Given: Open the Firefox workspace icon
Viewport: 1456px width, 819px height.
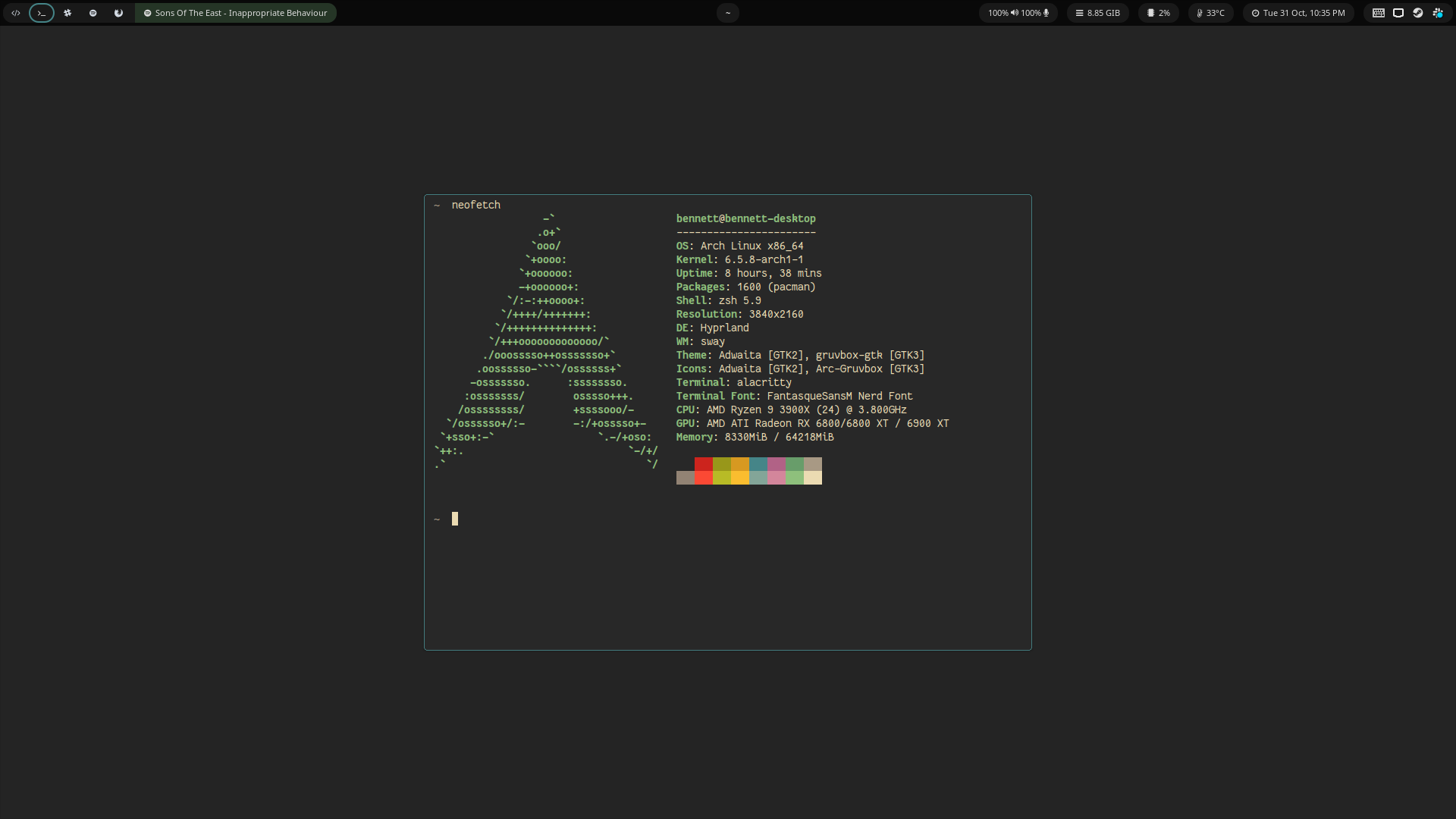Looking at the screenshot, I should pyautogui.click(x=118, y=13).
